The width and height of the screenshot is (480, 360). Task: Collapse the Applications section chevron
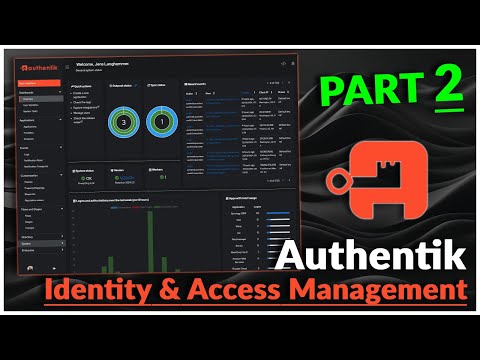pyautogui.click(x=60, y=120)
